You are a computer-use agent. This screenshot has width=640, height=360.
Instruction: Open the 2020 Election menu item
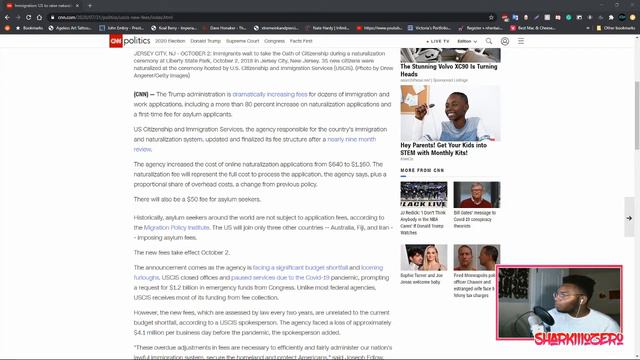point(170,41)
